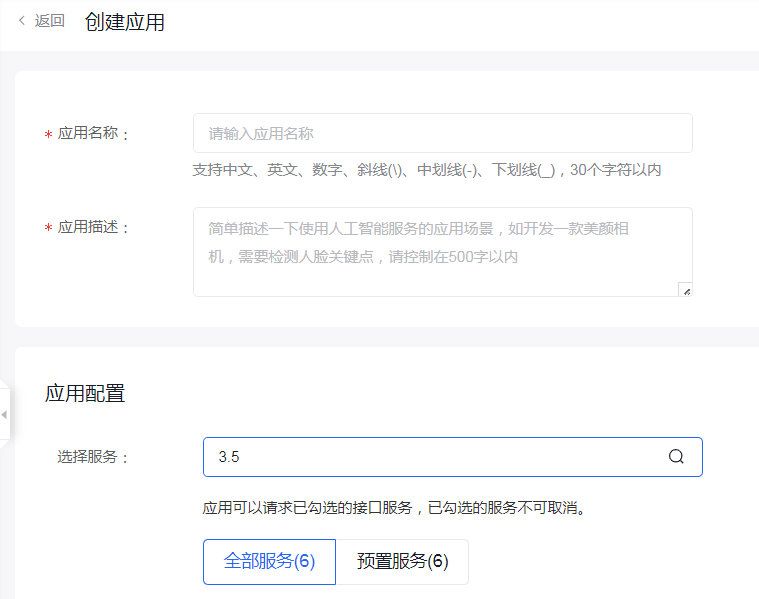Switch to the 预置服务(6) tab

click(x=402, y=562)
